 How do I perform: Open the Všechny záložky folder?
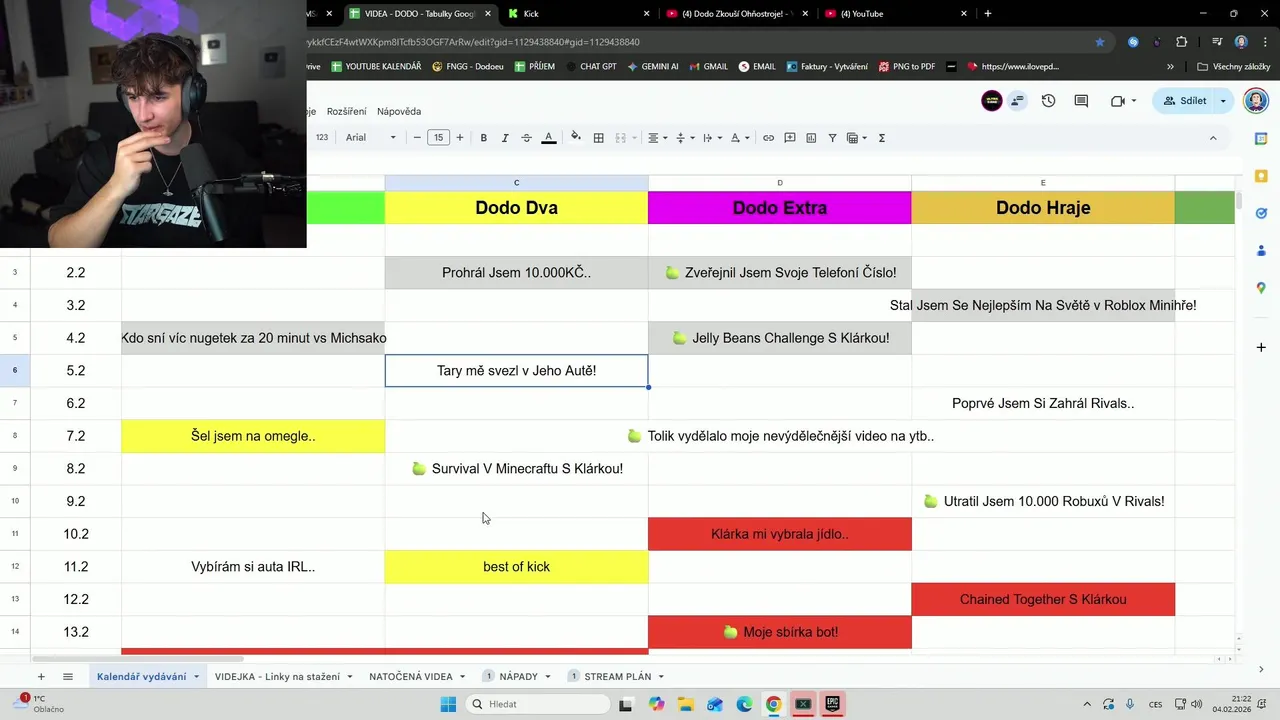(1233, 67)
